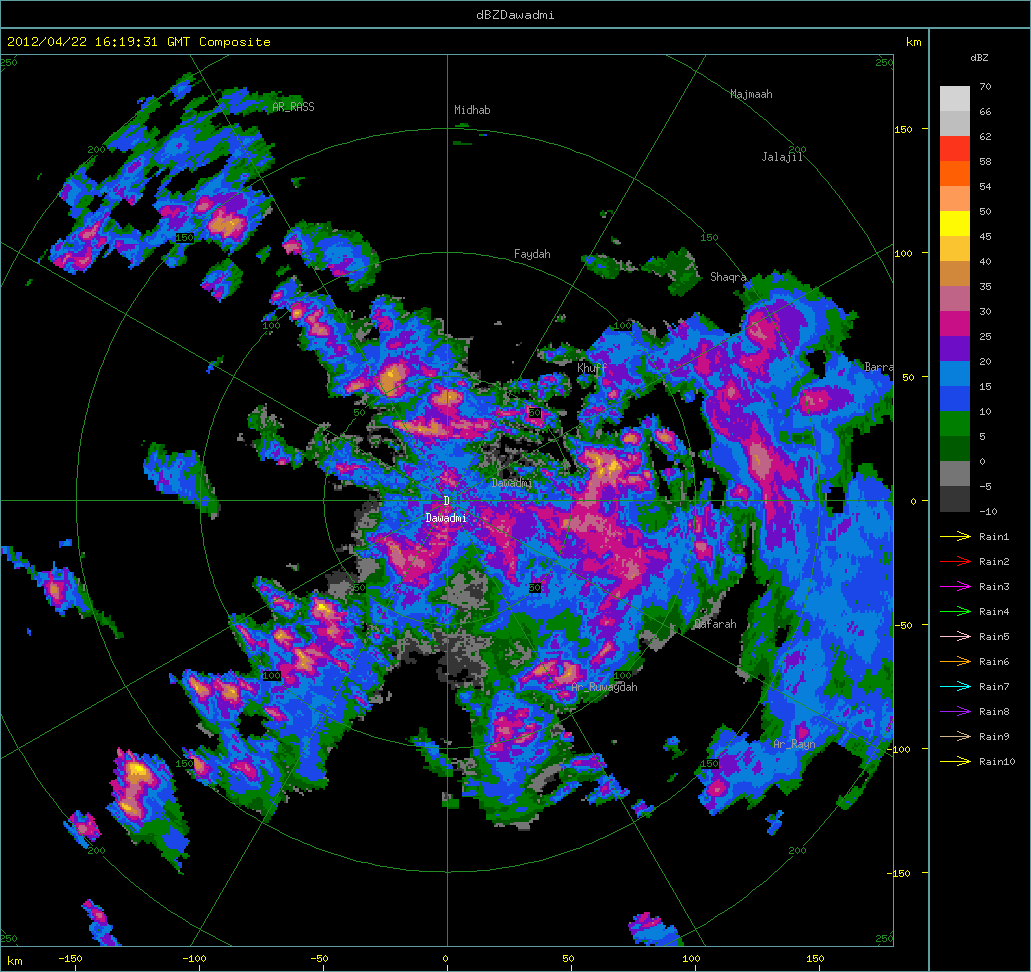The height and width of the screenshot is (972, 1031).
Task: Click the light gray 66–70 dBZ swatch
Action: pos(955,98)
